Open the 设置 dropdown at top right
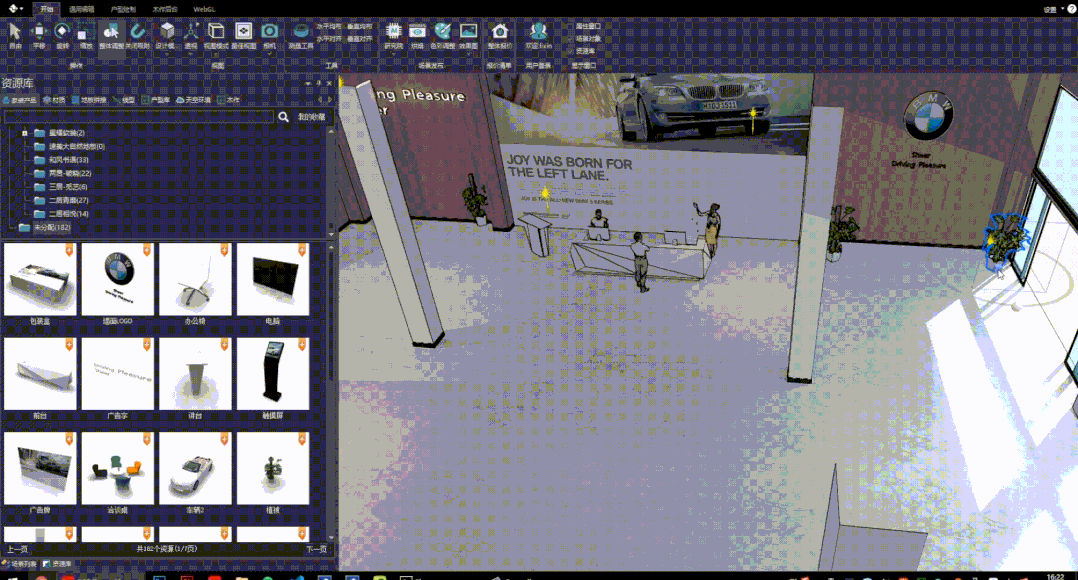Screen dimensions: 1078x580 [1053, 10]
